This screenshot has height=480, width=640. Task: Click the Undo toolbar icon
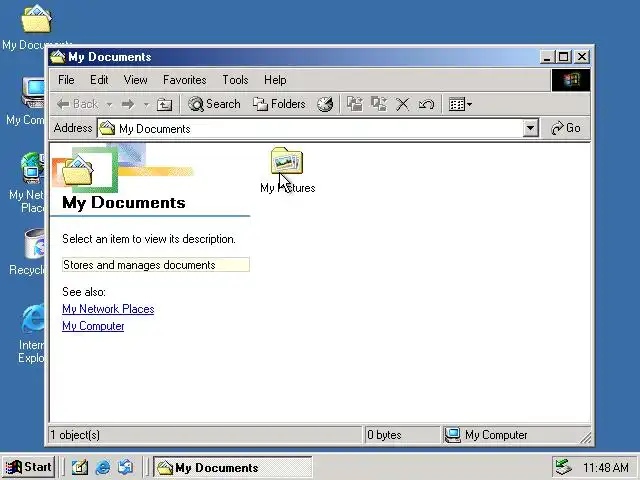point(426,104)
